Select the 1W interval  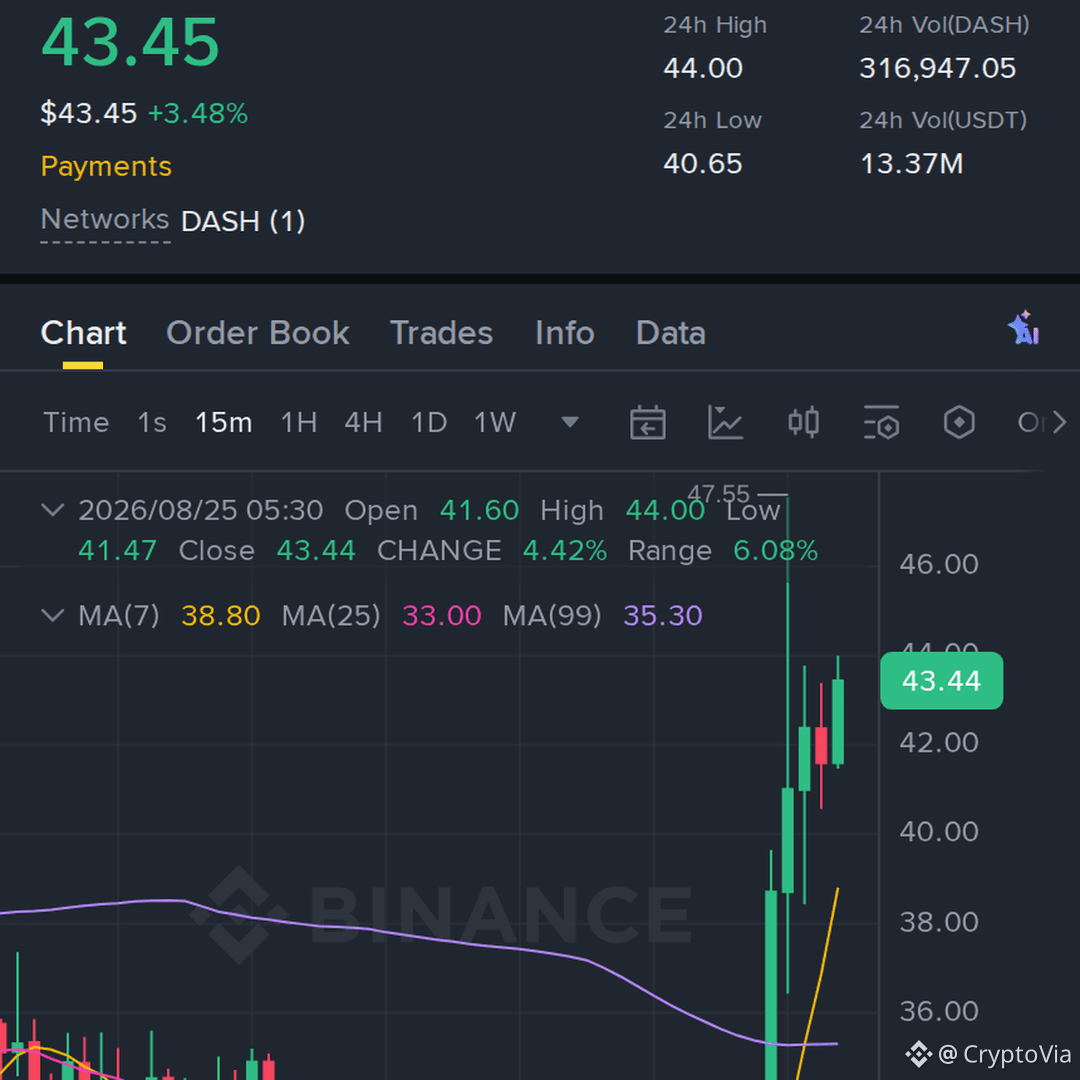coord(495,422)
